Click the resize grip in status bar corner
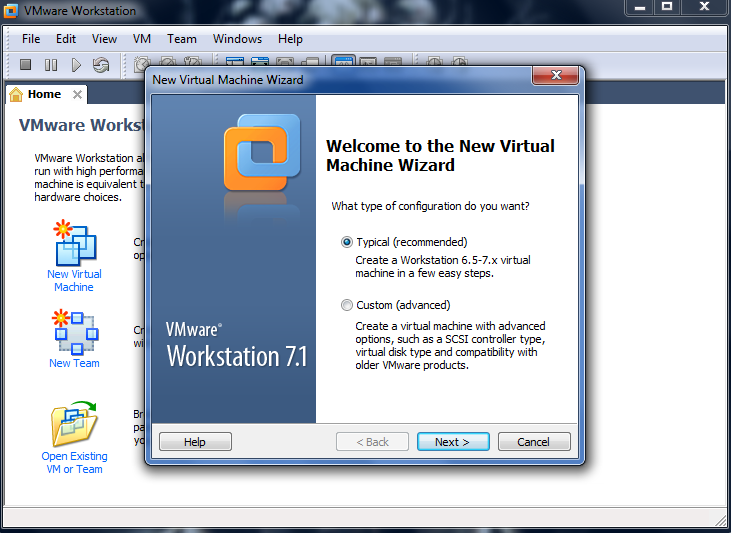The width and height of the screenshot is (731, 533). (x=721, y=519)
